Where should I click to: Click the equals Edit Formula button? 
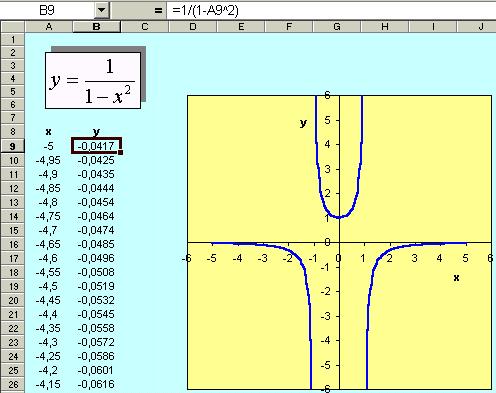[x=159, y=11]
